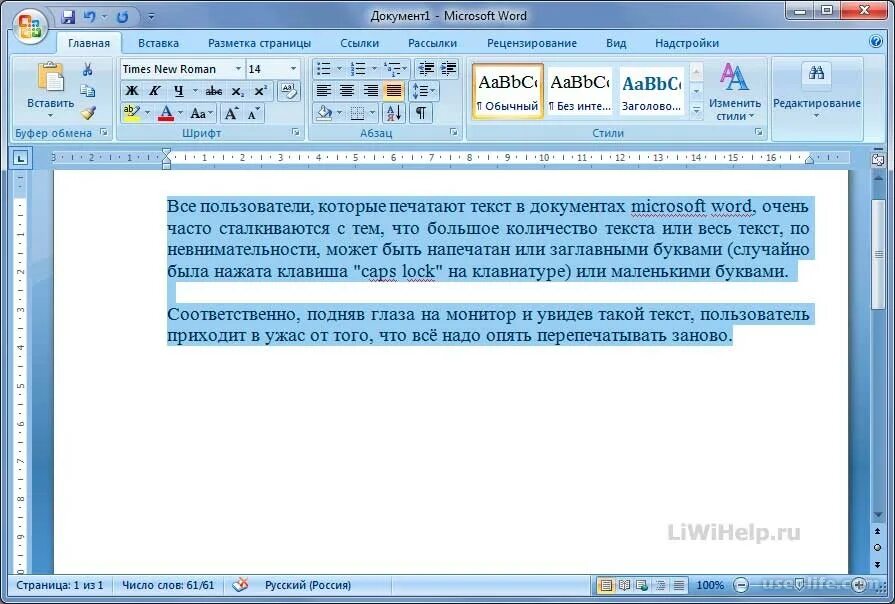Select browse object circle button
Image resolution: width=895 pixels, height=604 pixels.
point(877,547)
